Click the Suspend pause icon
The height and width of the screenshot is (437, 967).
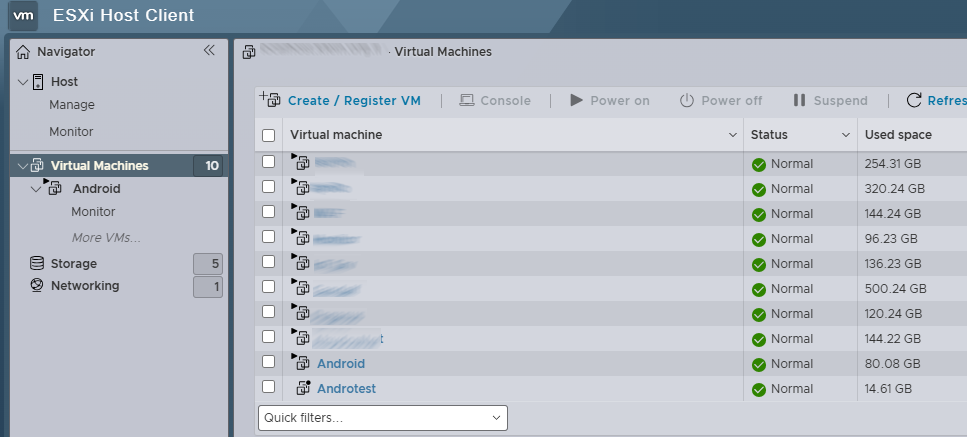pyautogui.click(x=799, y=100)
